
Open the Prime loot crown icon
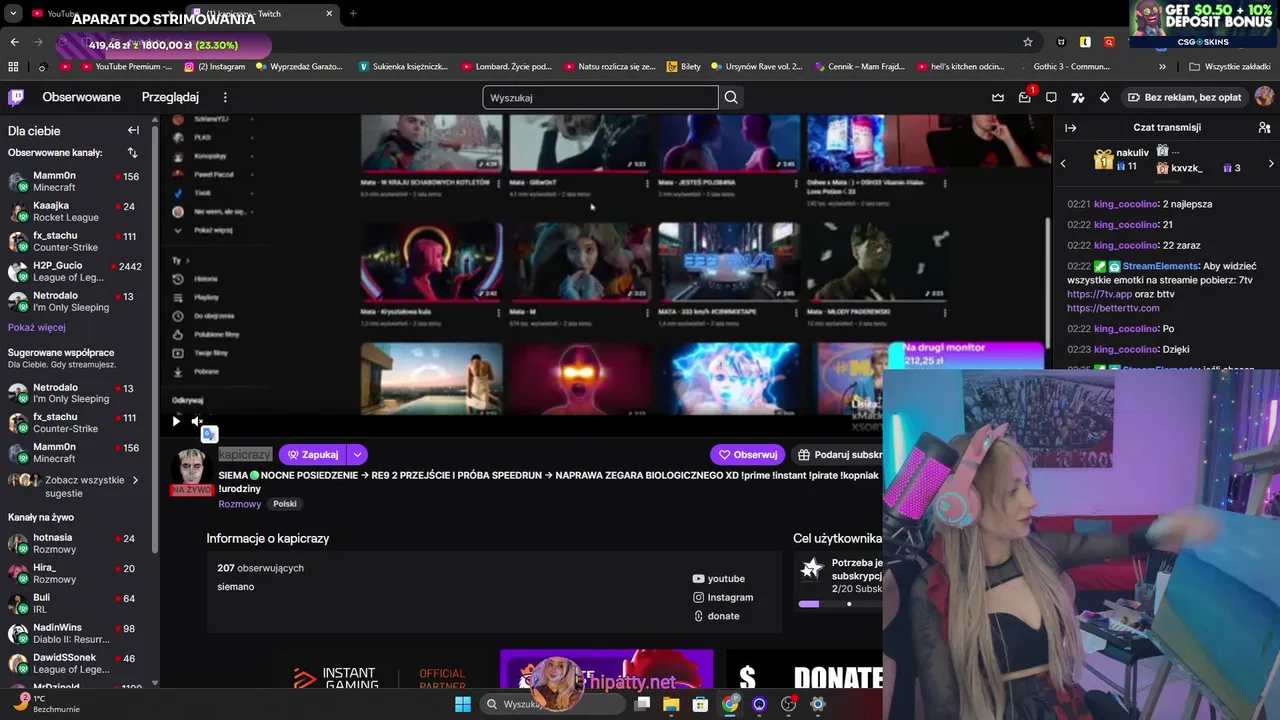[998, 97]
